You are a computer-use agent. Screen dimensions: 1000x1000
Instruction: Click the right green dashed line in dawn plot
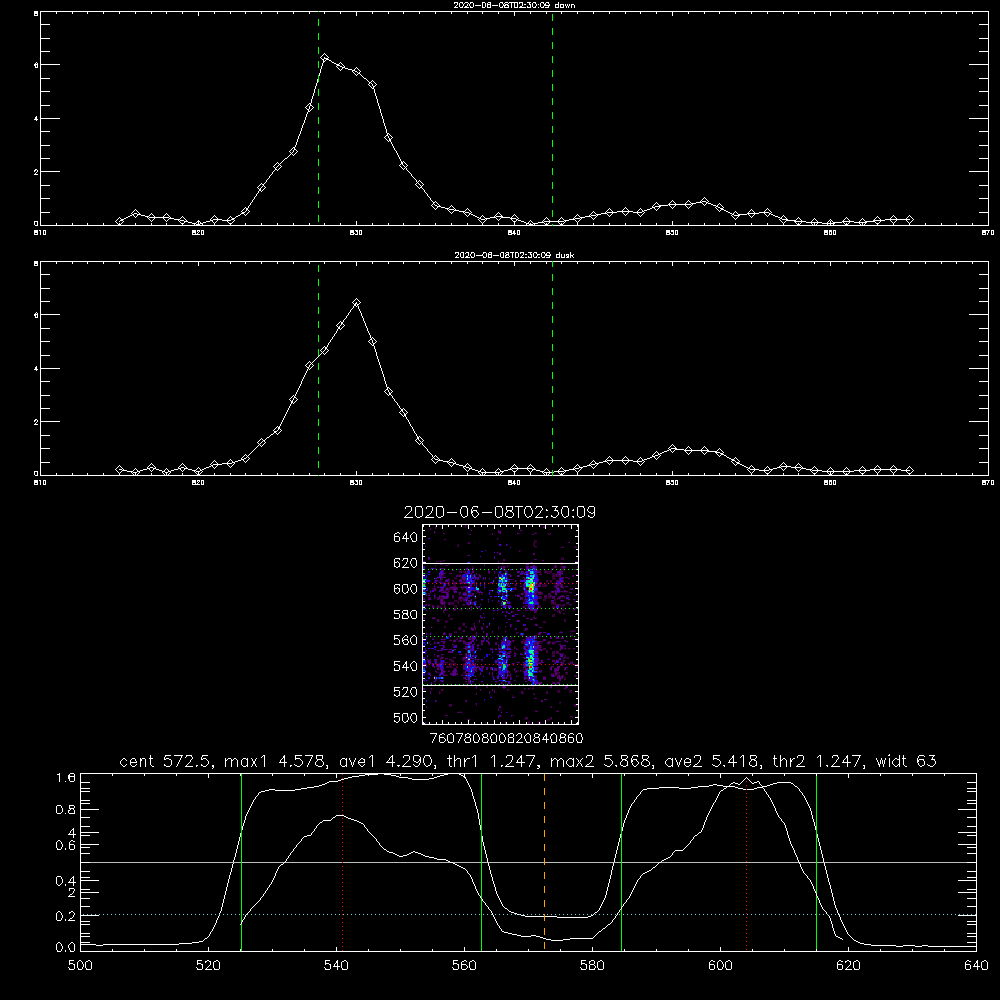pyautogui.click(x=552, y=118)
